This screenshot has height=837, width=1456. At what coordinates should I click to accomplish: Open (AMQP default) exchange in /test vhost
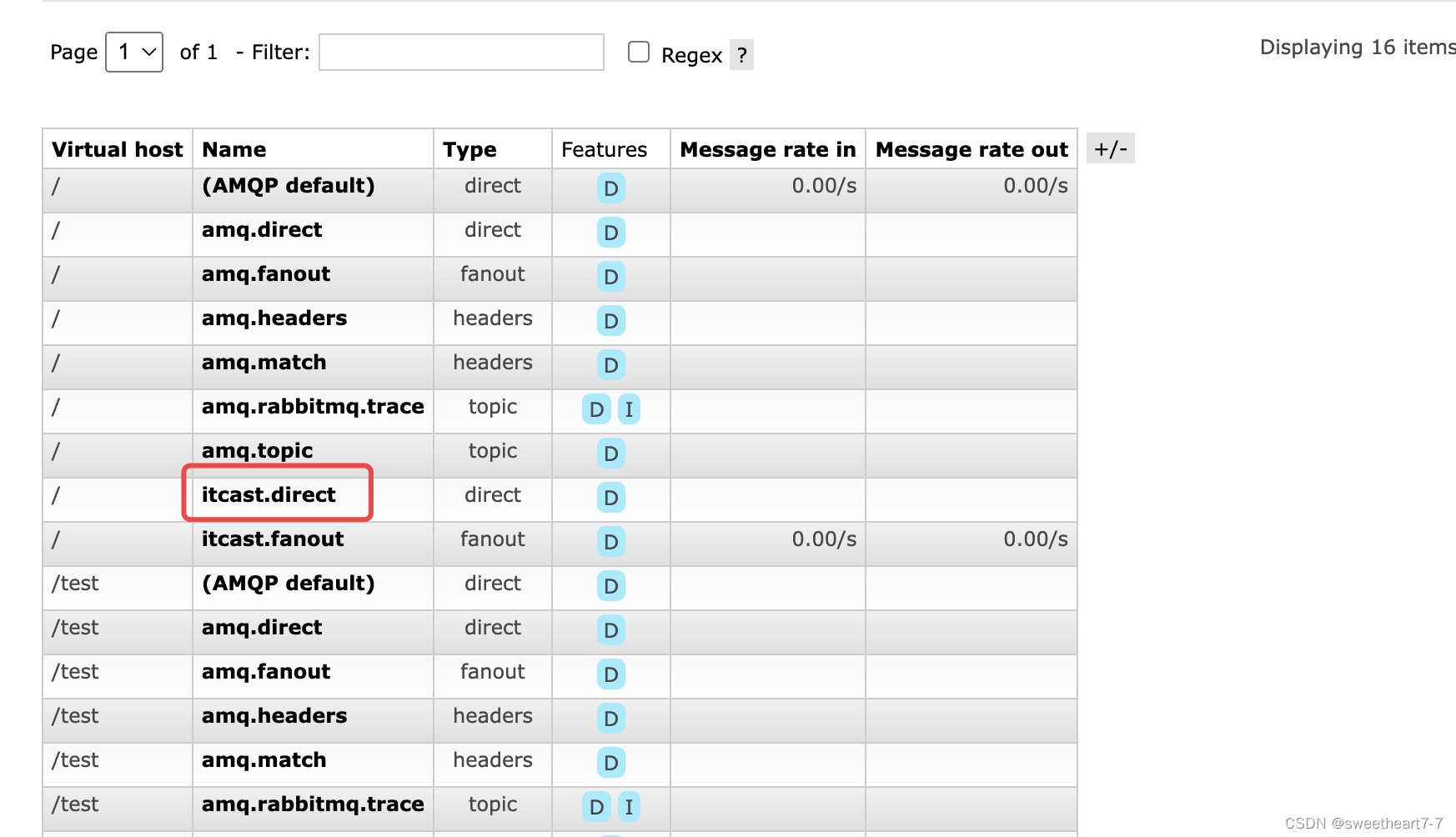click(289, 583)
